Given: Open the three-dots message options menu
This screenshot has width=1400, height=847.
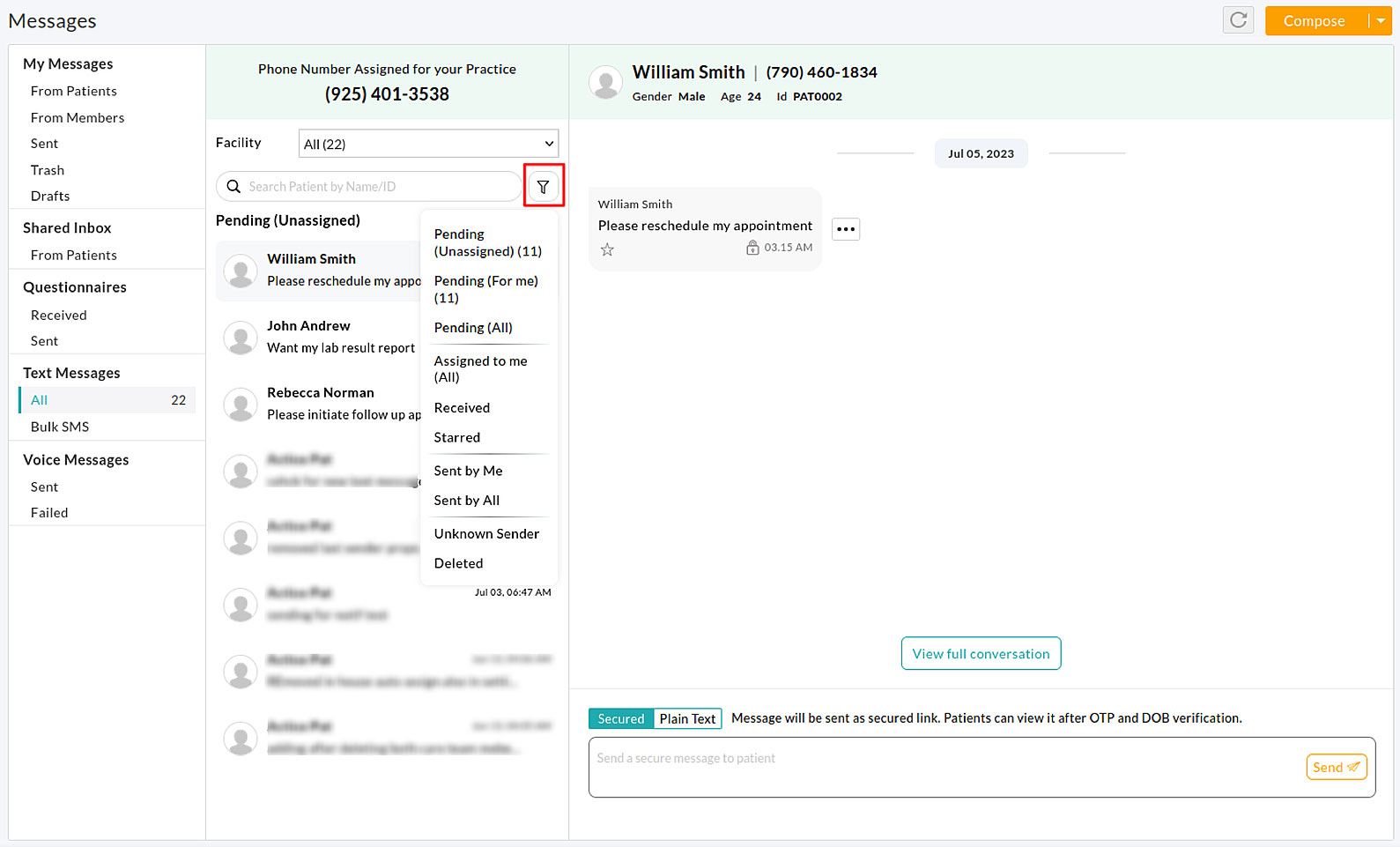Looking at the screenshot, I should (x=845, y=229).
